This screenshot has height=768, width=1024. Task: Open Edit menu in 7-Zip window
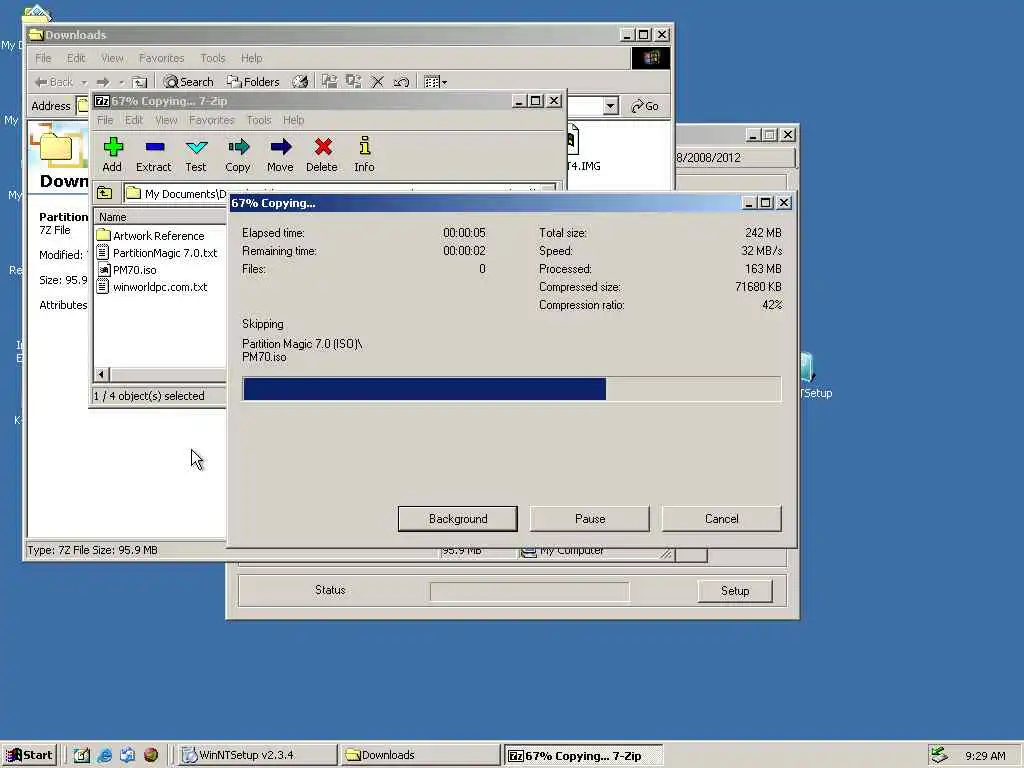coord(134,120)
